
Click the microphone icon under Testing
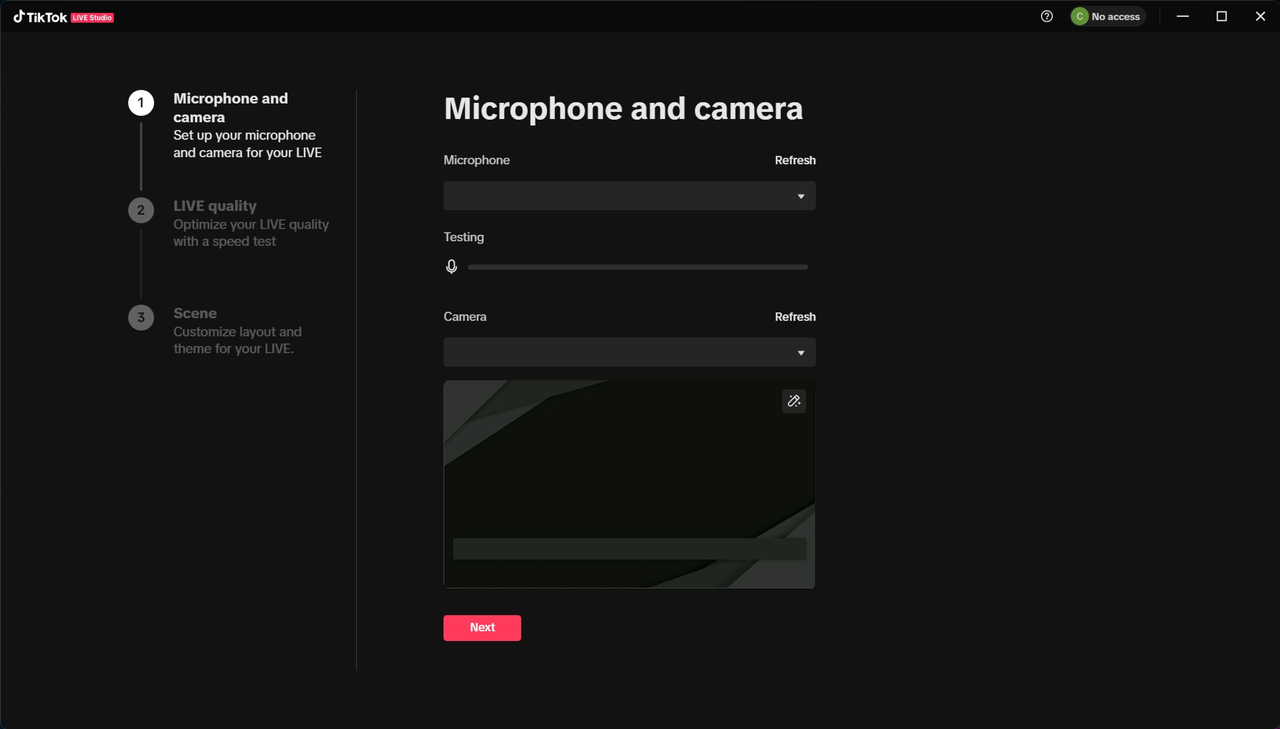pyautogui.click(x=452, y=267)
